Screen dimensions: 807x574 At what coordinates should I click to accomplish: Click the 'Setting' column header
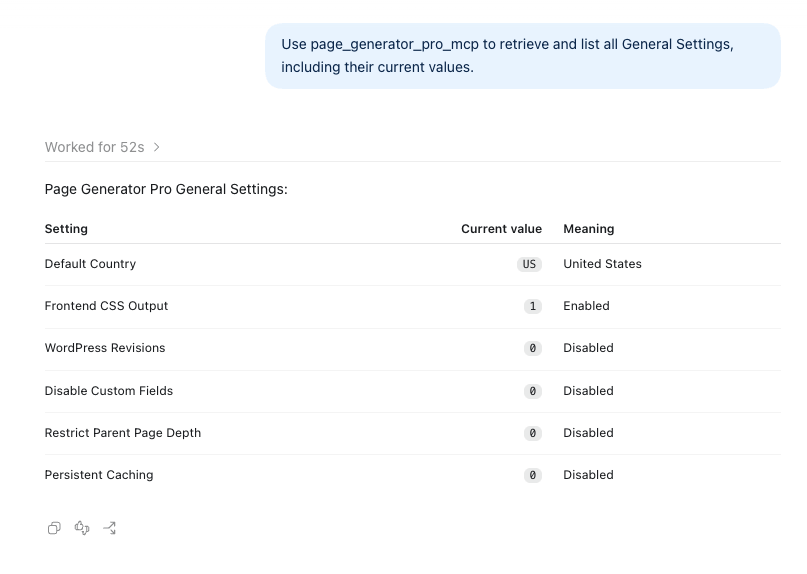[66, 229]
